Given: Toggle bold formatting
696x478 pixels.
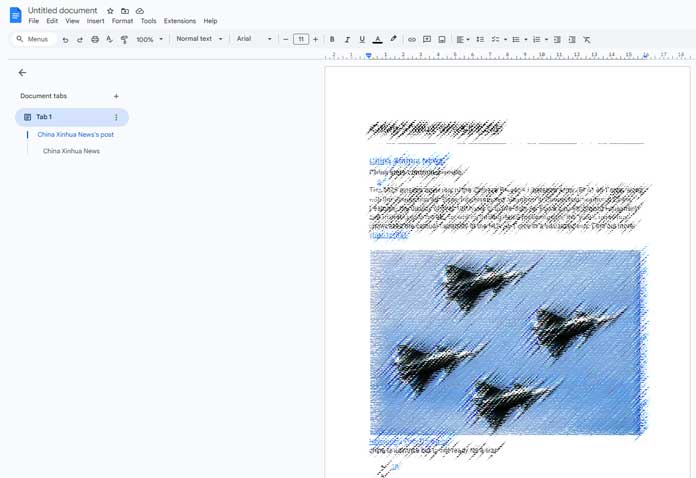Looking at the screenshot, I should [332, 40].
